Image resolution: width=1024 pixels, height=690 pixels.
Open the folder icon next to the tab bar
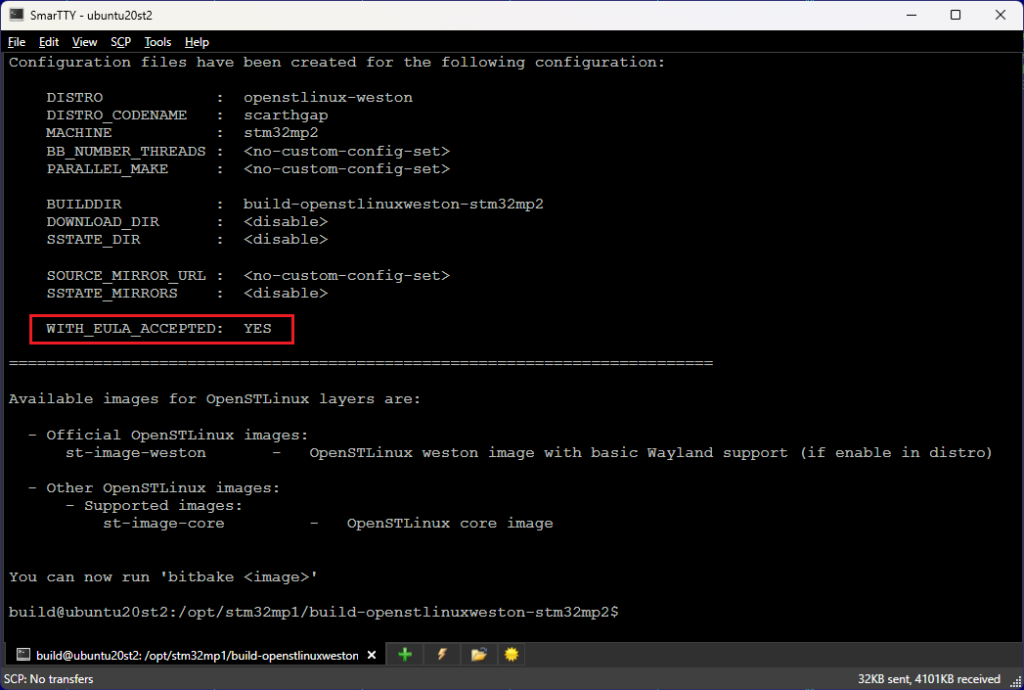(x=478, y=654)
